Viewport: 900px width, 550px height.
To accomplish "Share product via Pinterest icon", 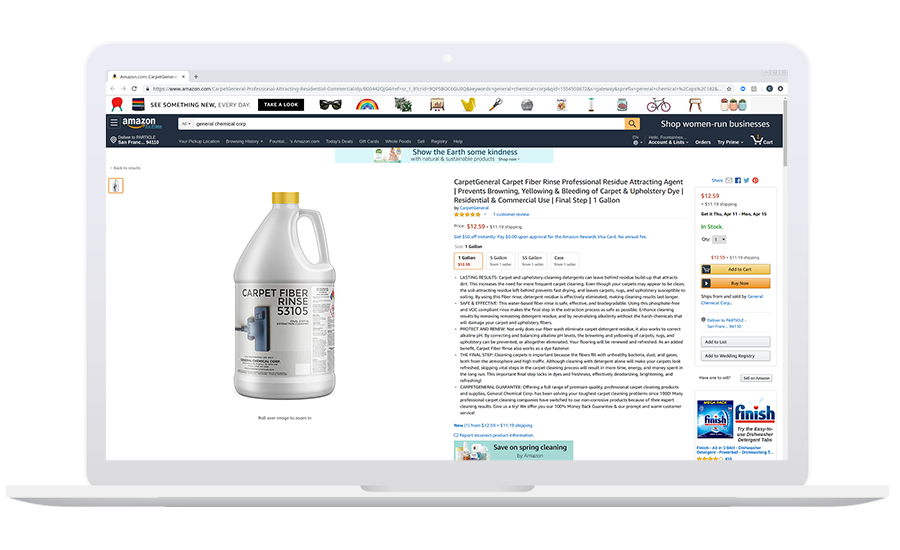I will pos(755,180).
